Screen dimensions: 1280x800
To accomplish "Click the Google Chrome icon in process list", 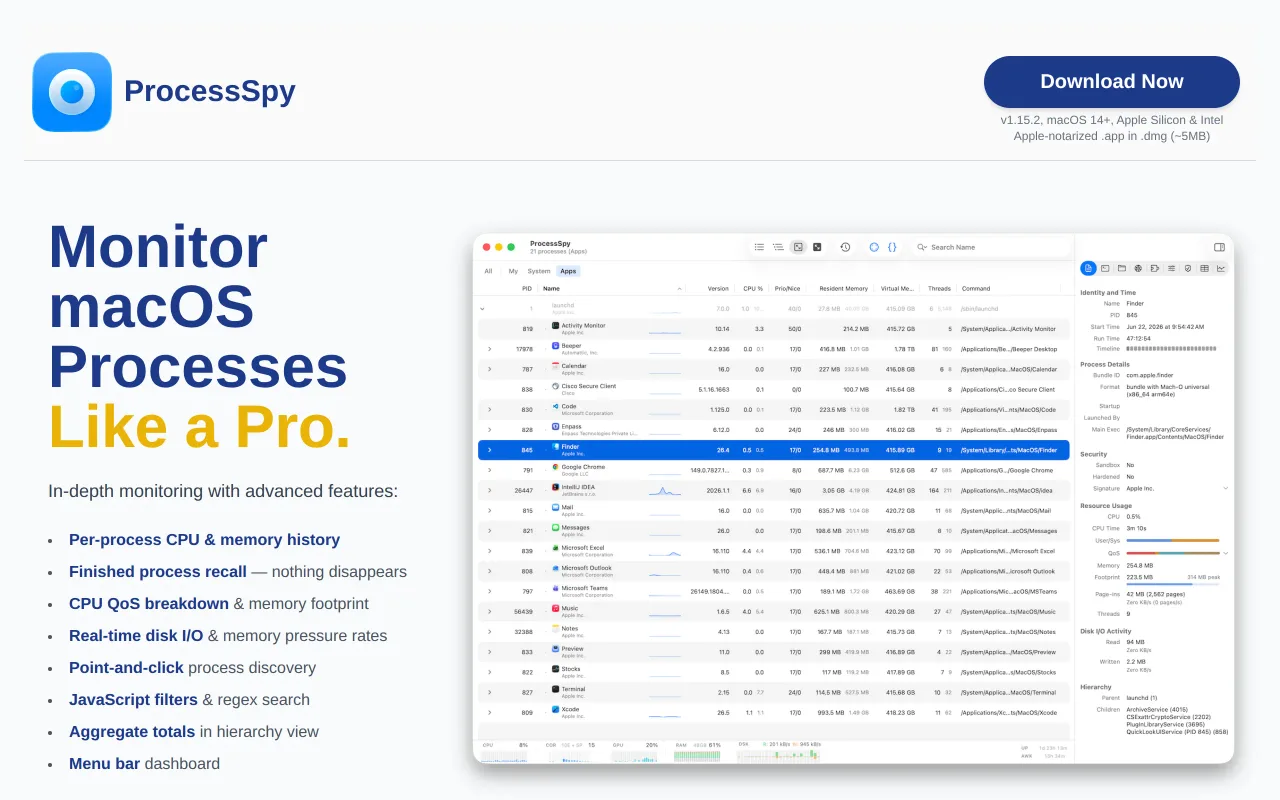I will (555, 467).
